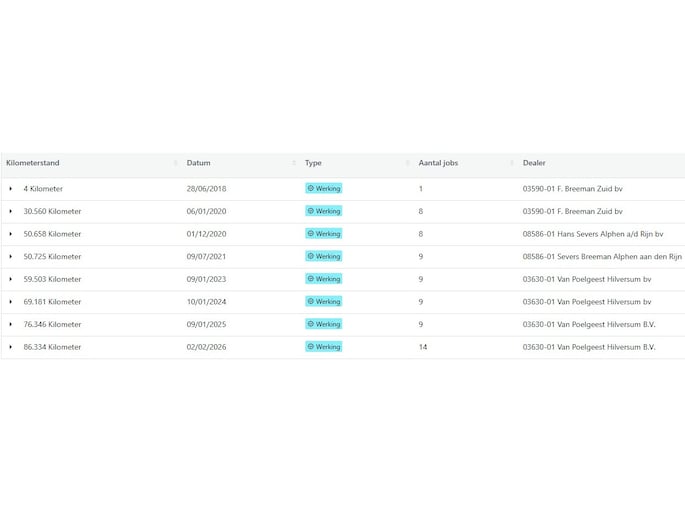Click the sort icon in Type column
Image resolution: width=685 pixels, height=514 pixels.
coord(408,163)
